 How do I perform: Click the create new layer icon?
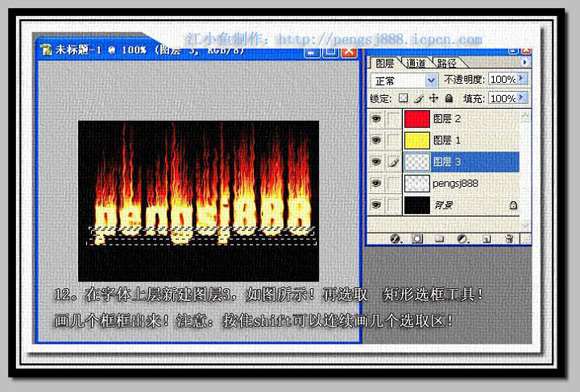click(486, 239)
